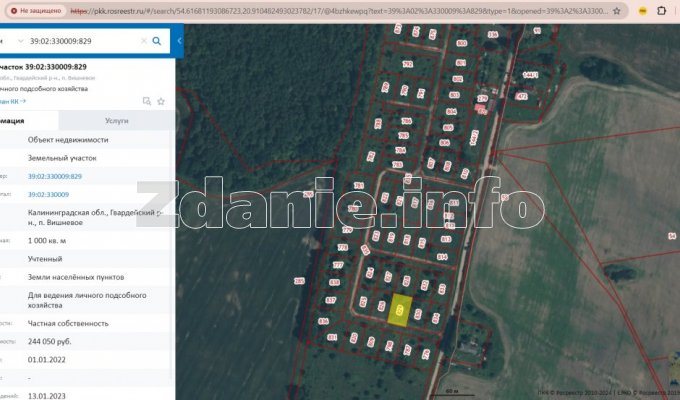Click parcel label 144/1 on the map

[530, 75]
